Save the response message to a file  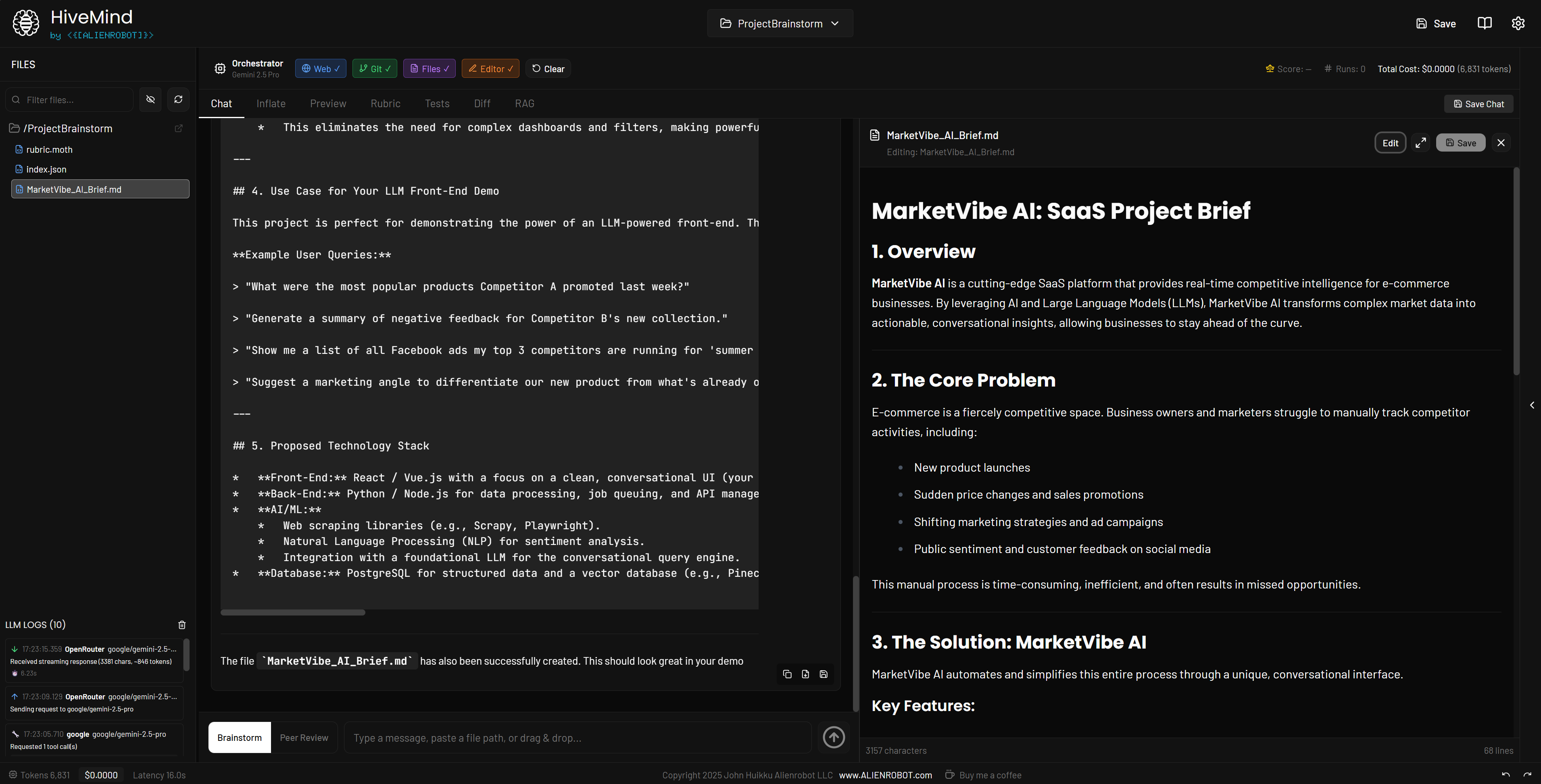824,674
